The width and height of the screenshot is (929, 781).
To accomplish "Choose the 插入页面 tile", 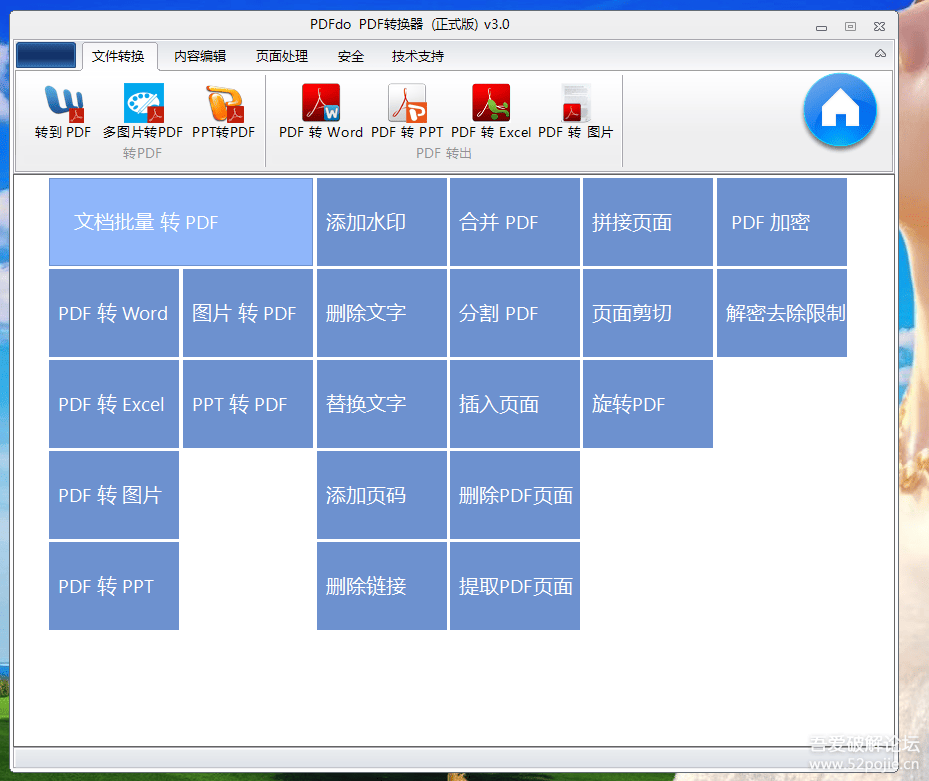I will click(x=515, y=404).
